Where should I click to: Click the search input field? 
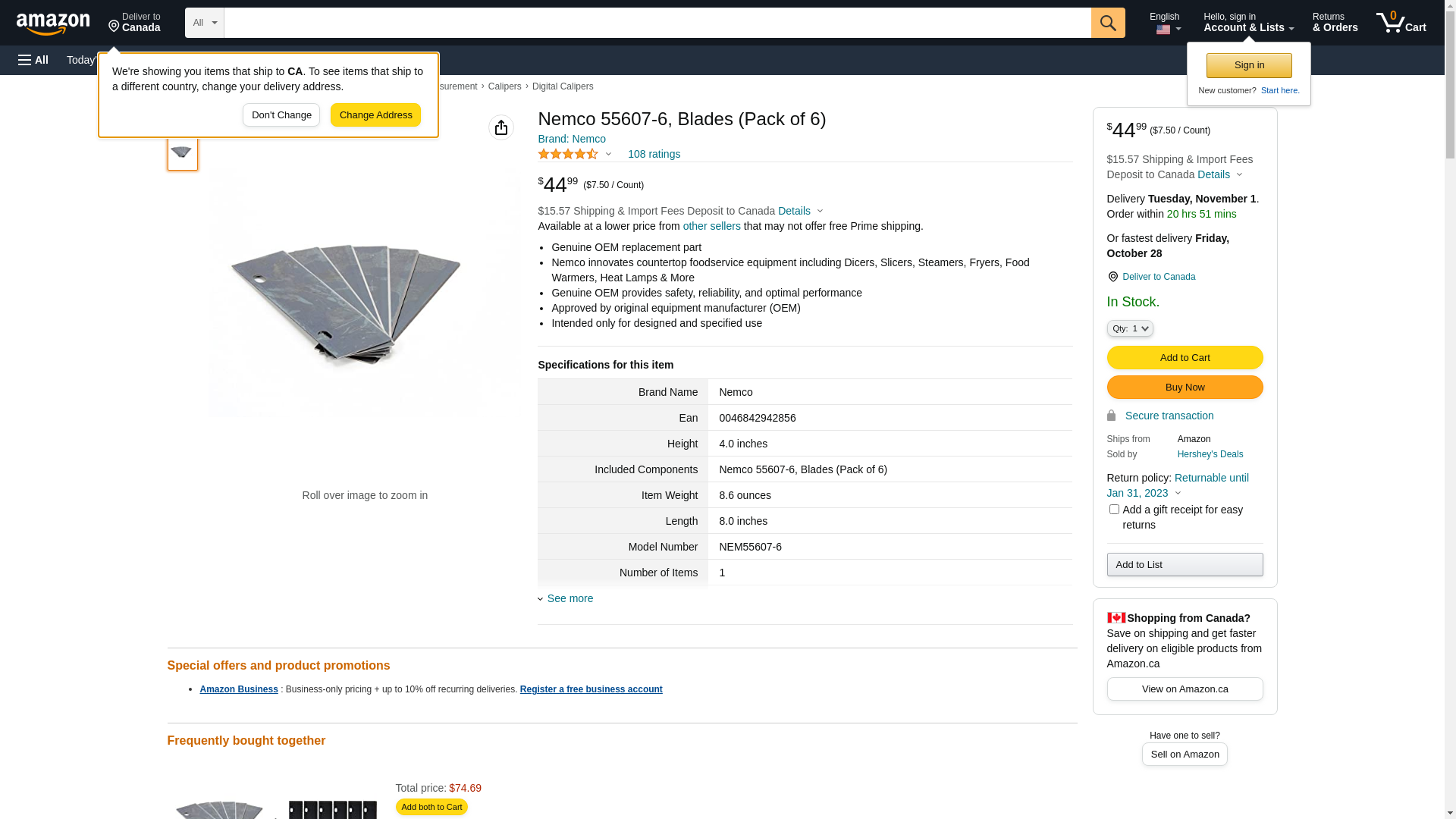[x=657, y=23]
